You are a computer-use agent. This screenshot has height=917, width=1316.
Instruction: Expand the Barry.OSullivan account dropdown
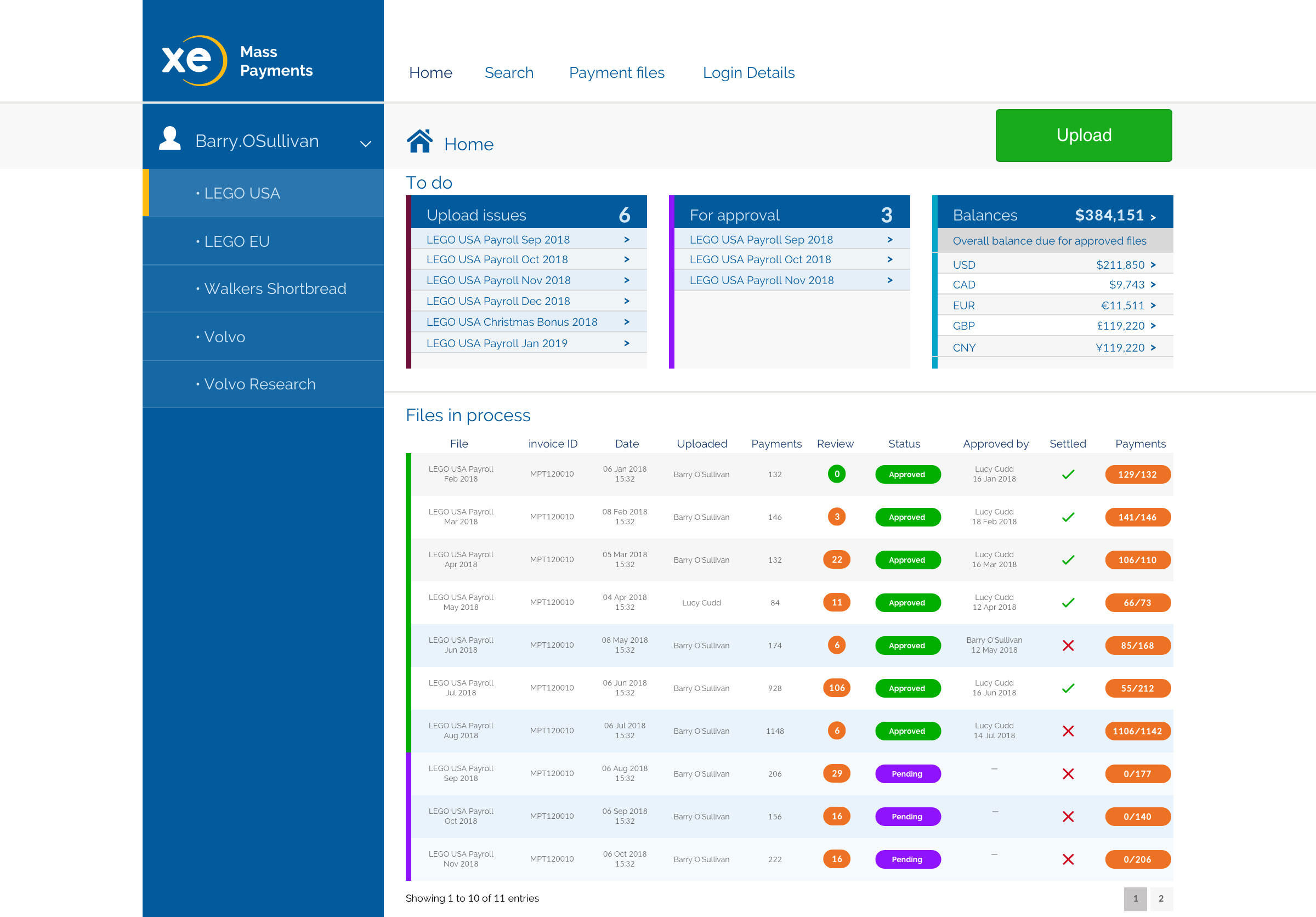click(x=365, y=143)
